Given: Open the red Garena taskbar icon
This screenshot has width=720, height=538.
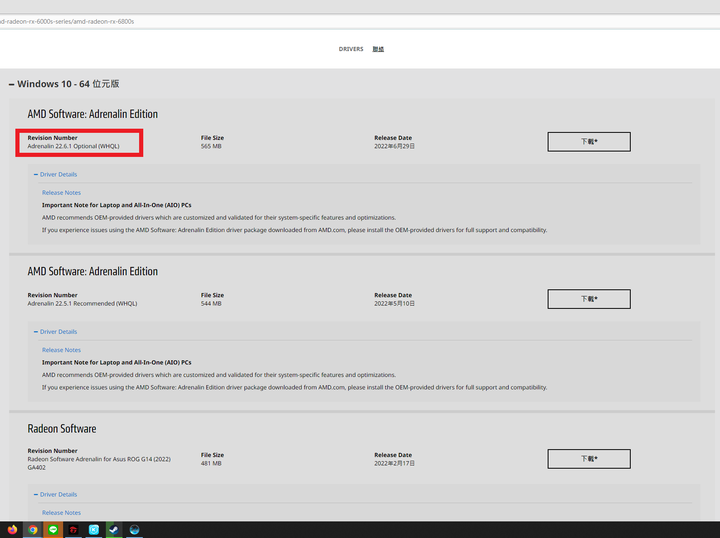Looking at the screenshot, I should click(x=73, y=529).
